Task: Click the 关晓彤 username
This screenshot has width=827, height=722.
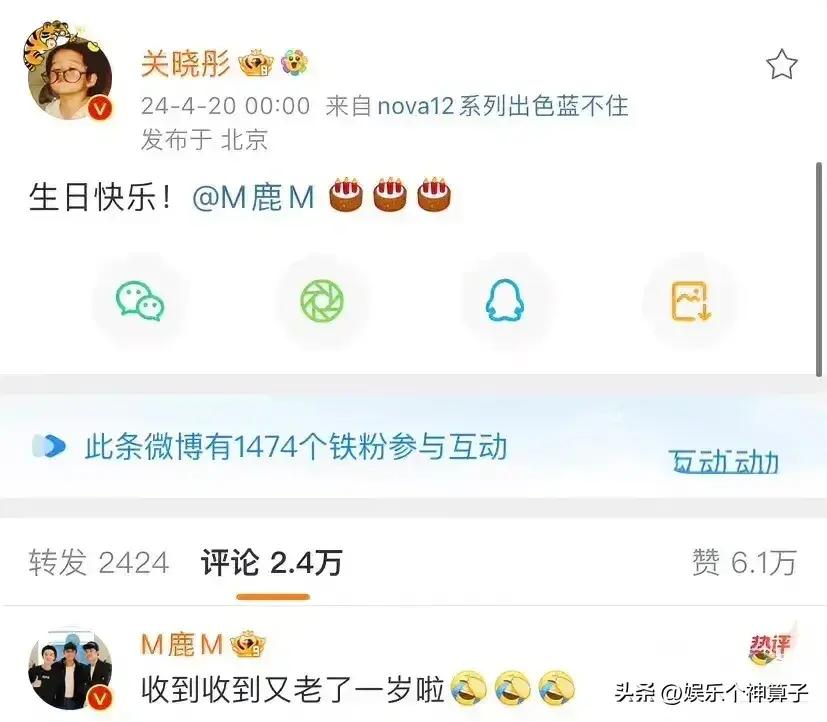Action: click(x=186, y=64)
